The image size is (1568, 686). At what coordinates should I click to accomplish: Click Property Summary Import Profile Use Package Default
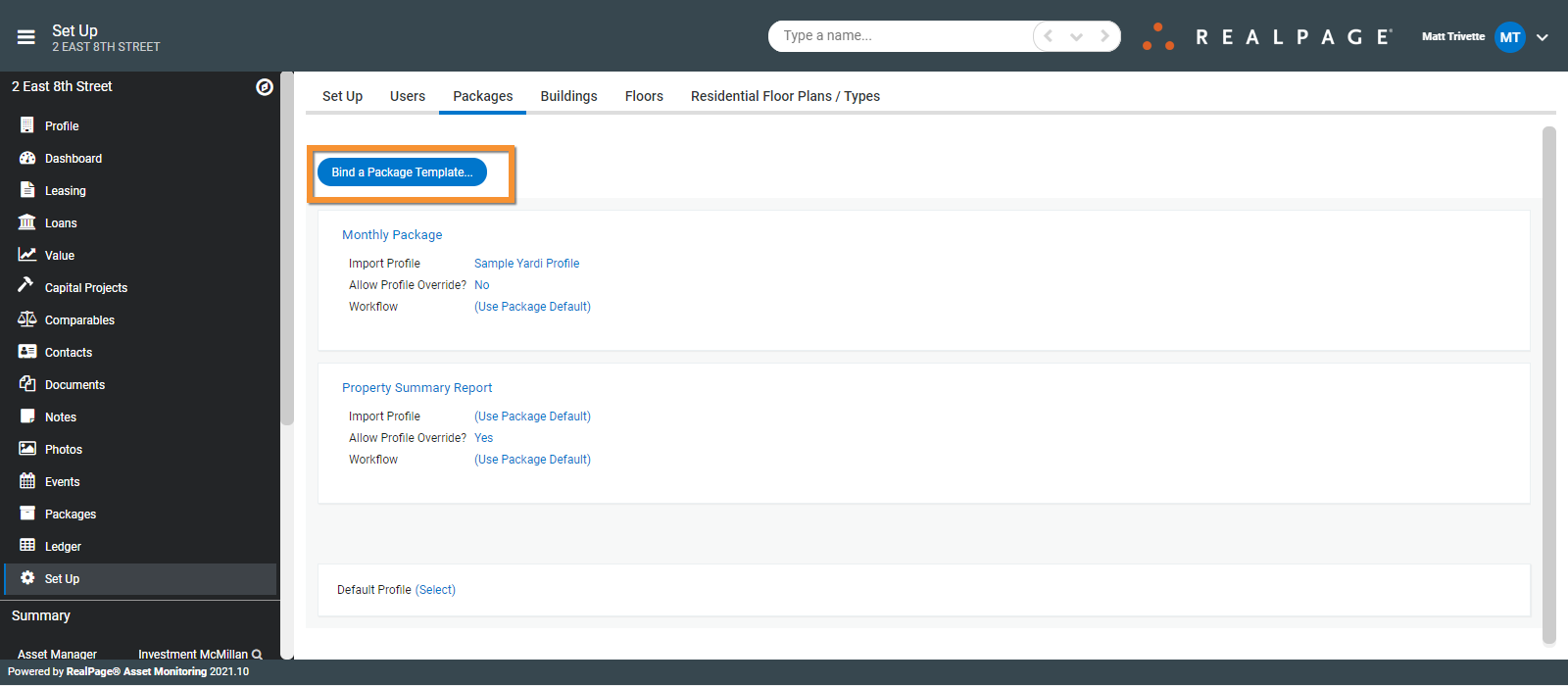pos(532,416)
